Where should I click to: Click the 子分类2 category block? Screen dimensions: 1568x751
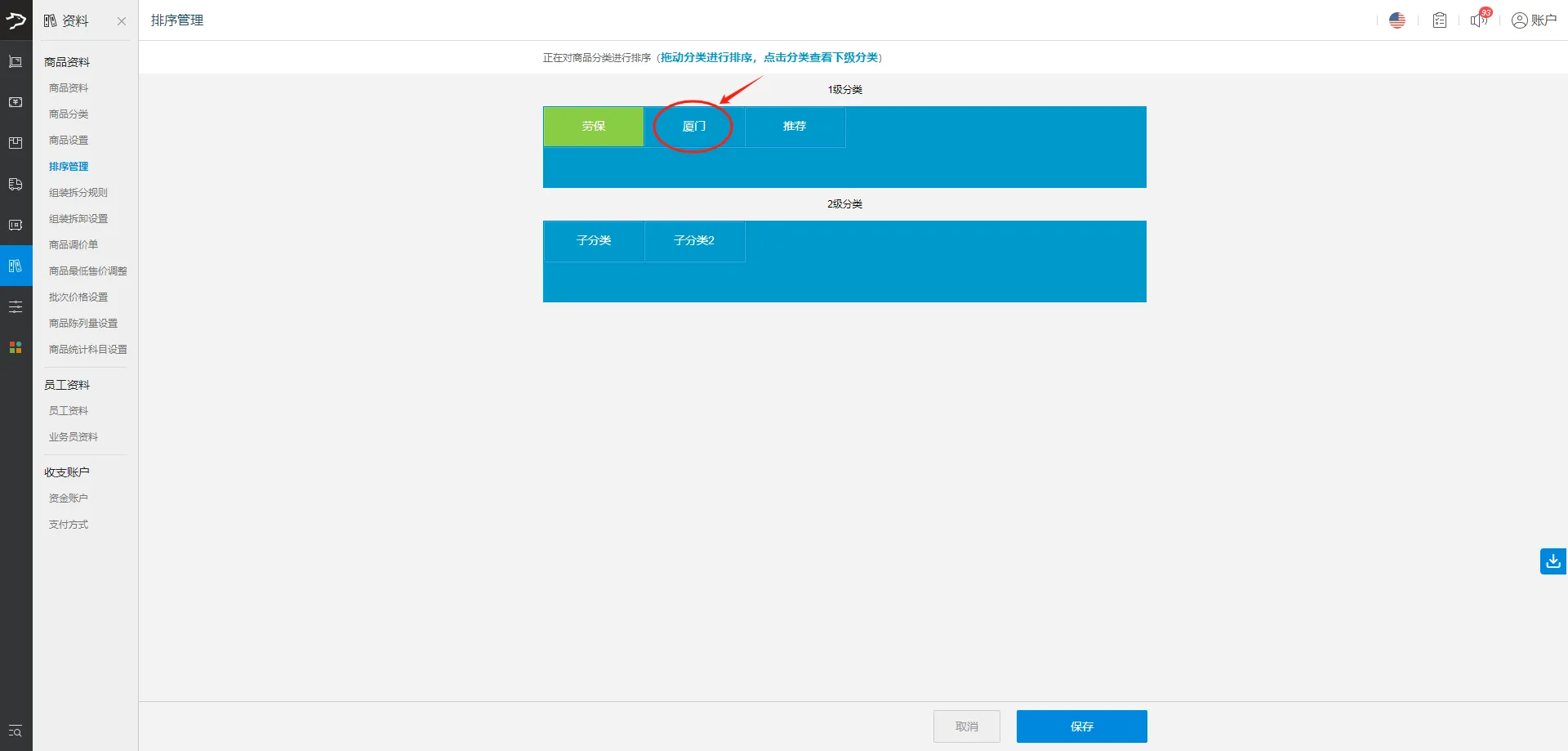[x=694, y=240]
